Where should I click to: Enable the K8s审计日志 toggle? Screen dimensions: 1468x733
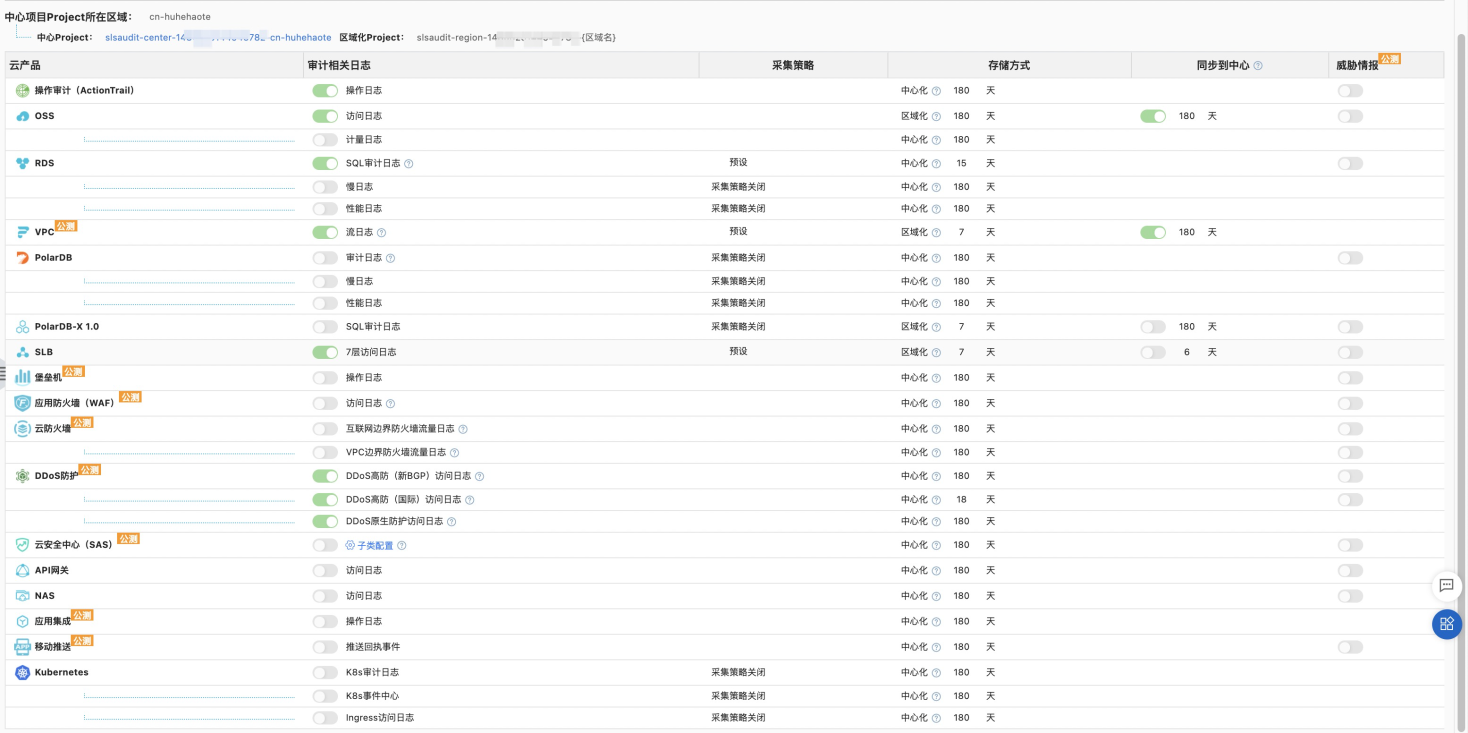click(325, 673)
